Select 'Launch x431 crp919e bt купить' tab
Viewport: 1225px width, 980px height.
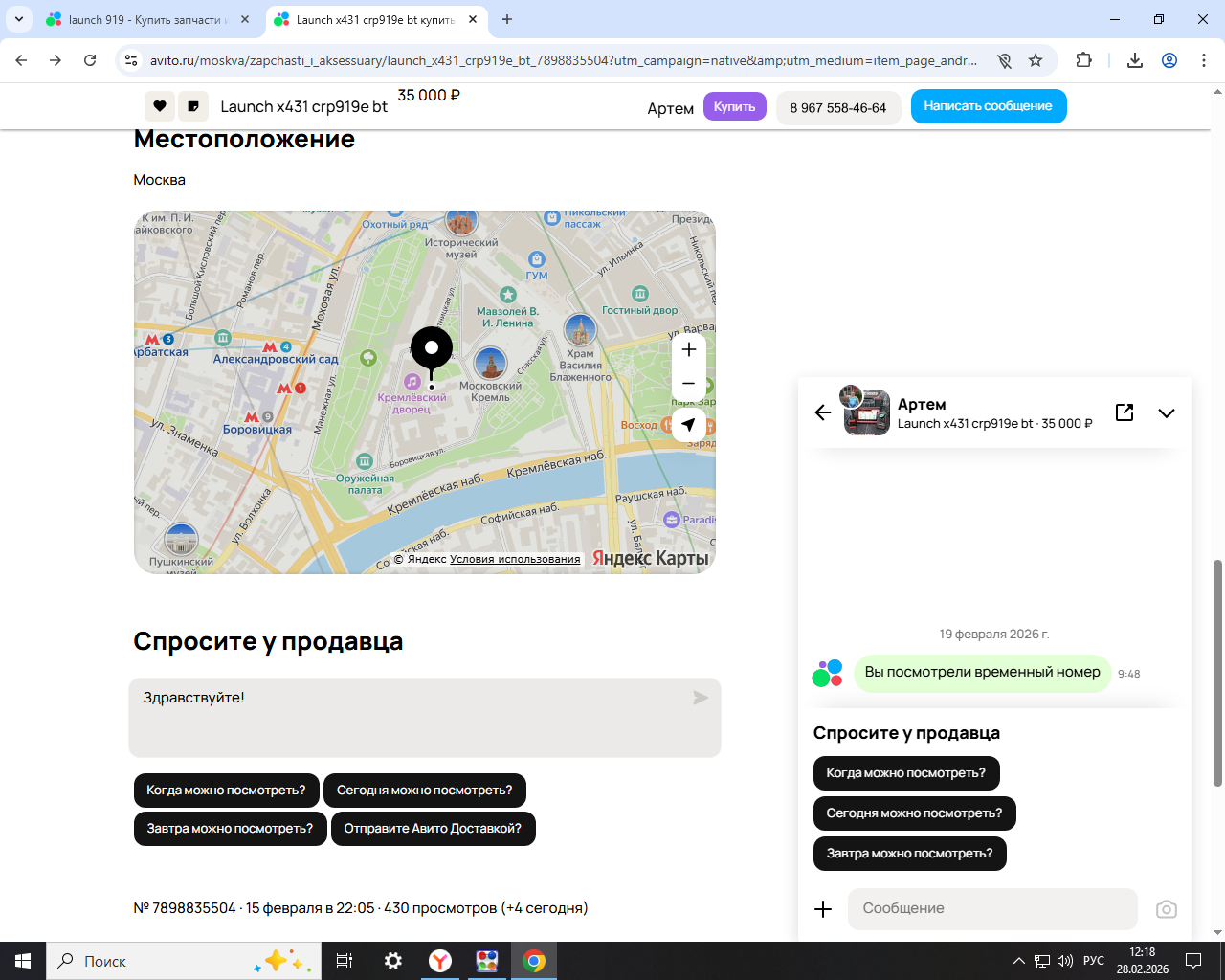tap(376, 19)
